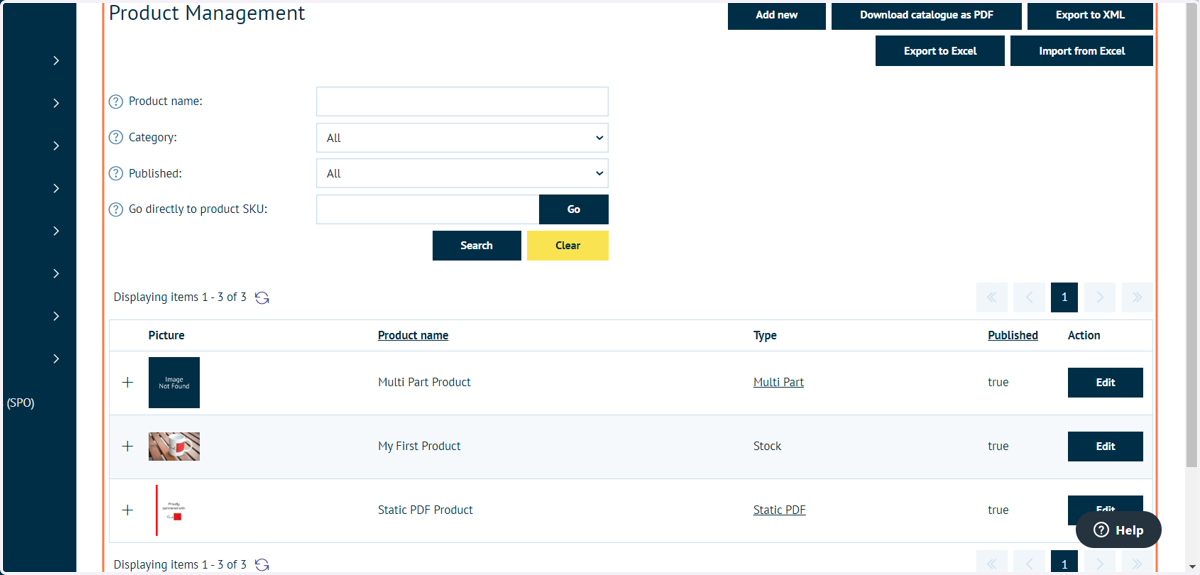Go to previous page in top pagination
The height and width of the screenshot is (575, 1200).
1029,297
